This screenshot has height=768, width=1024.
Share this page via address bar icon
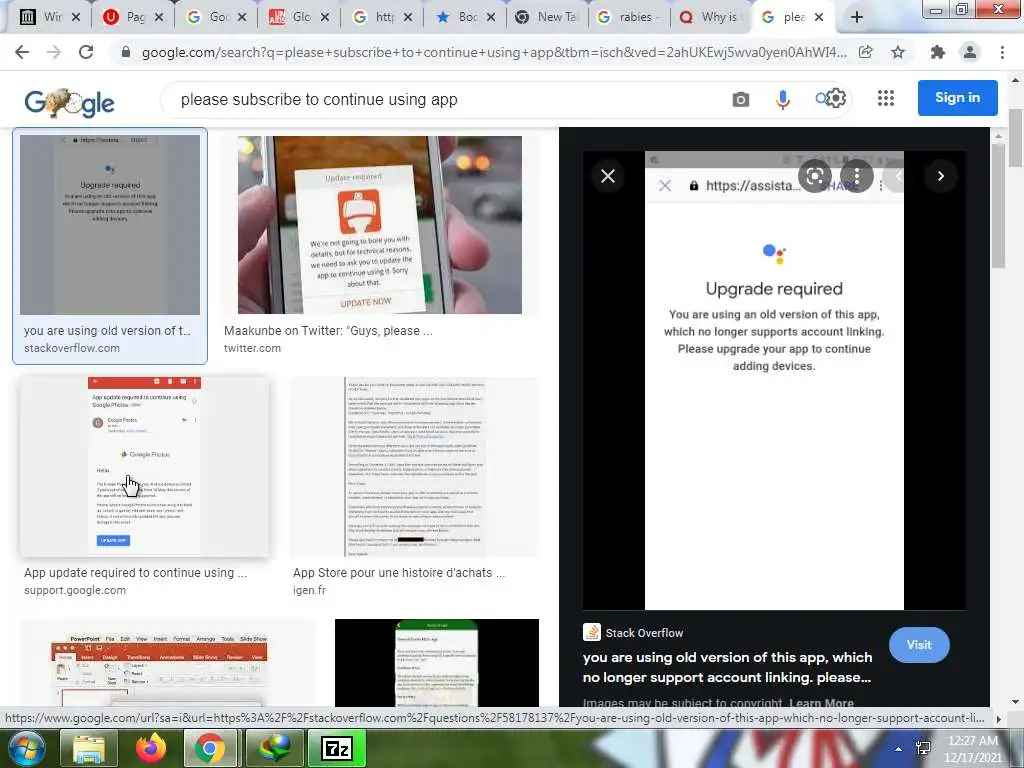[866, 52]
